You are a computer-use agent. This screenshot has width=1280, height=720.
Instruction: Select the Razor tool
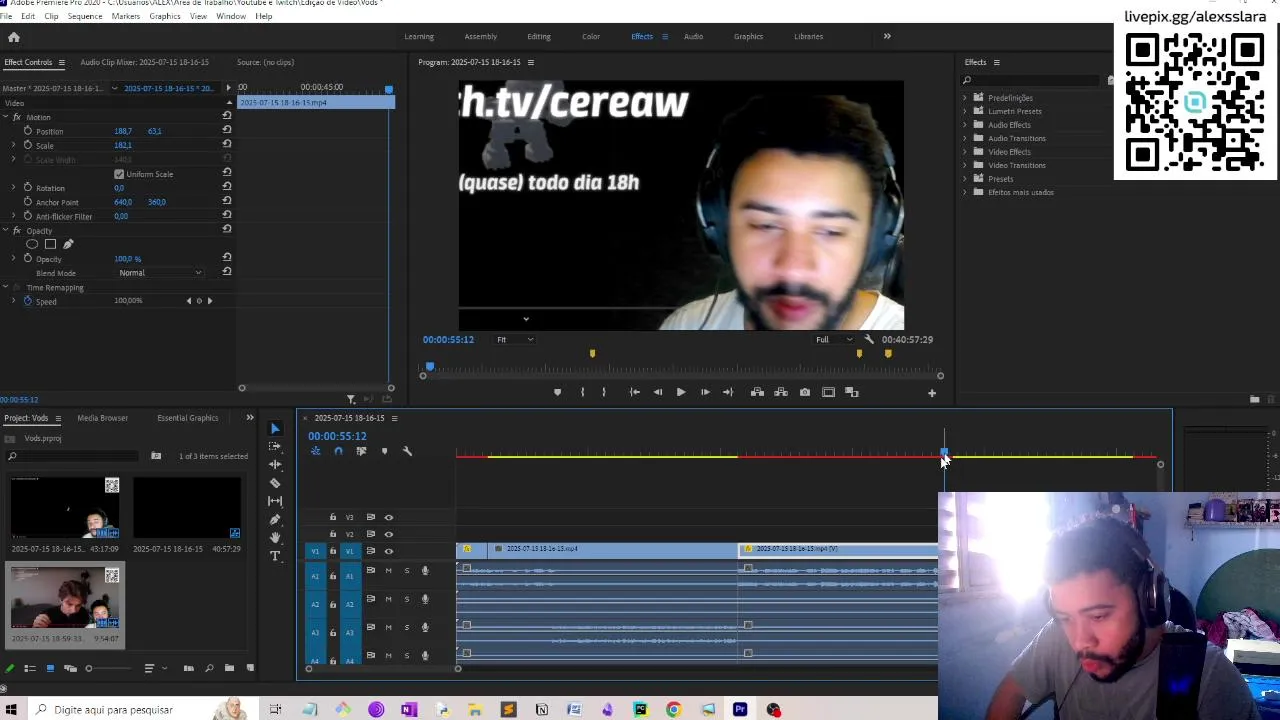point(275,483)
